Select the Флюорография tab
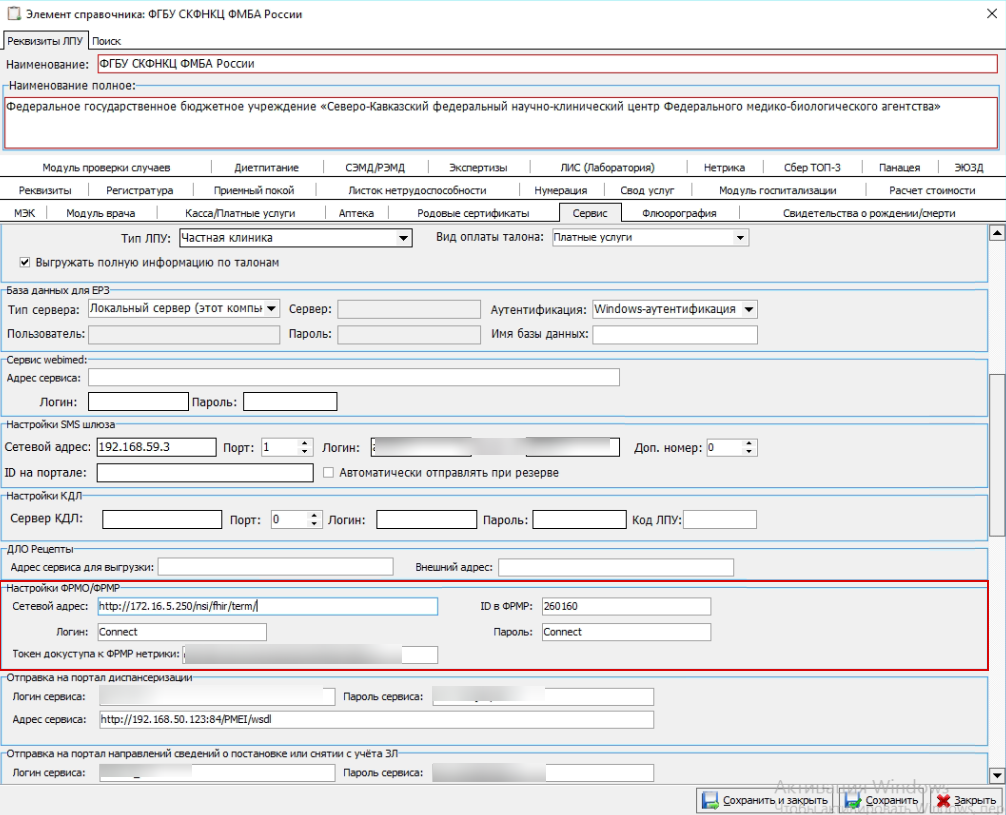1006x815 pixels. [679, 213]
